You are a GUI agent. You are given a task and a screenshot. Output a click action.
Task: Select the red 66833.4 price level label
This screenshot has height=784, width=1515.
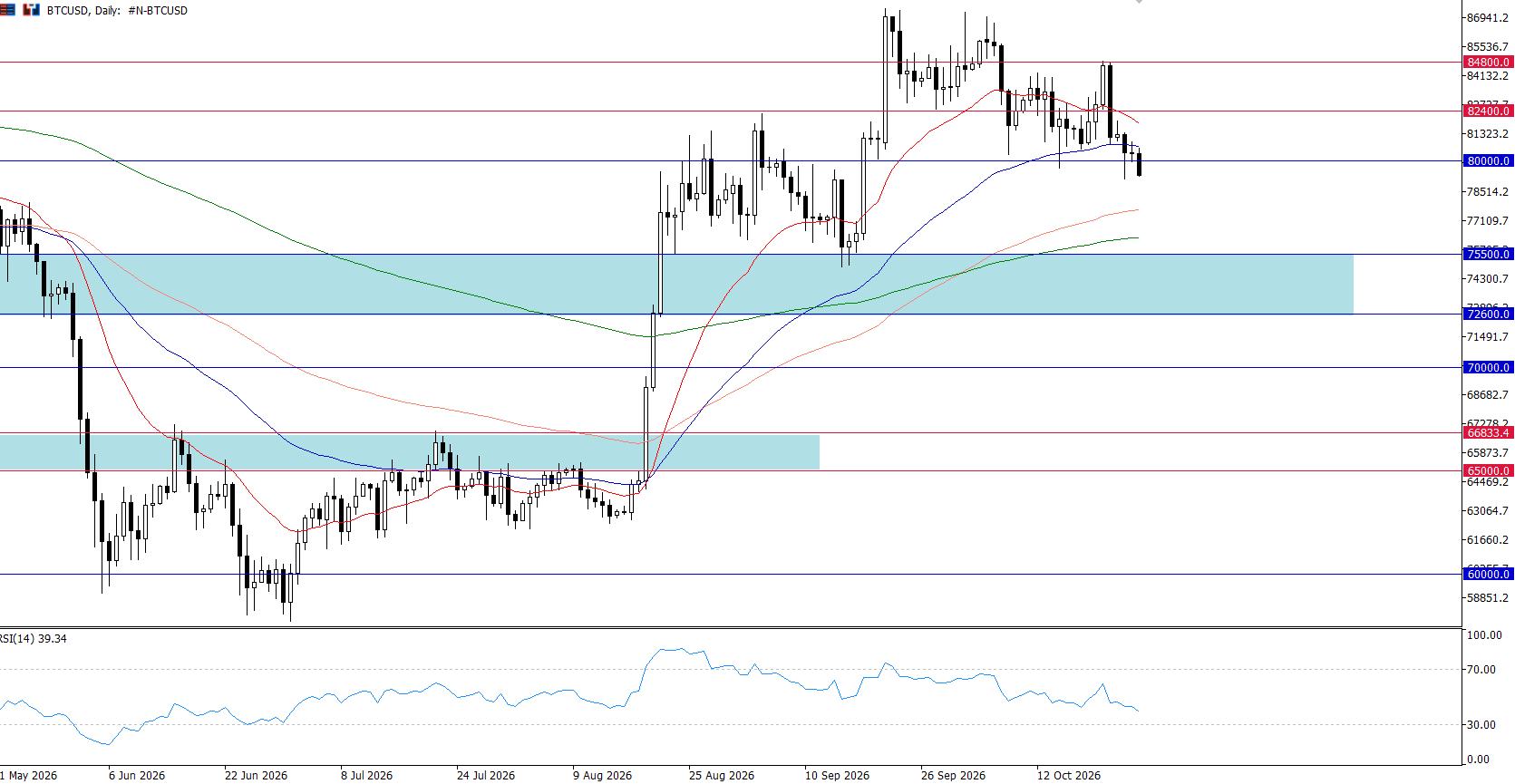click(1488, 433)
